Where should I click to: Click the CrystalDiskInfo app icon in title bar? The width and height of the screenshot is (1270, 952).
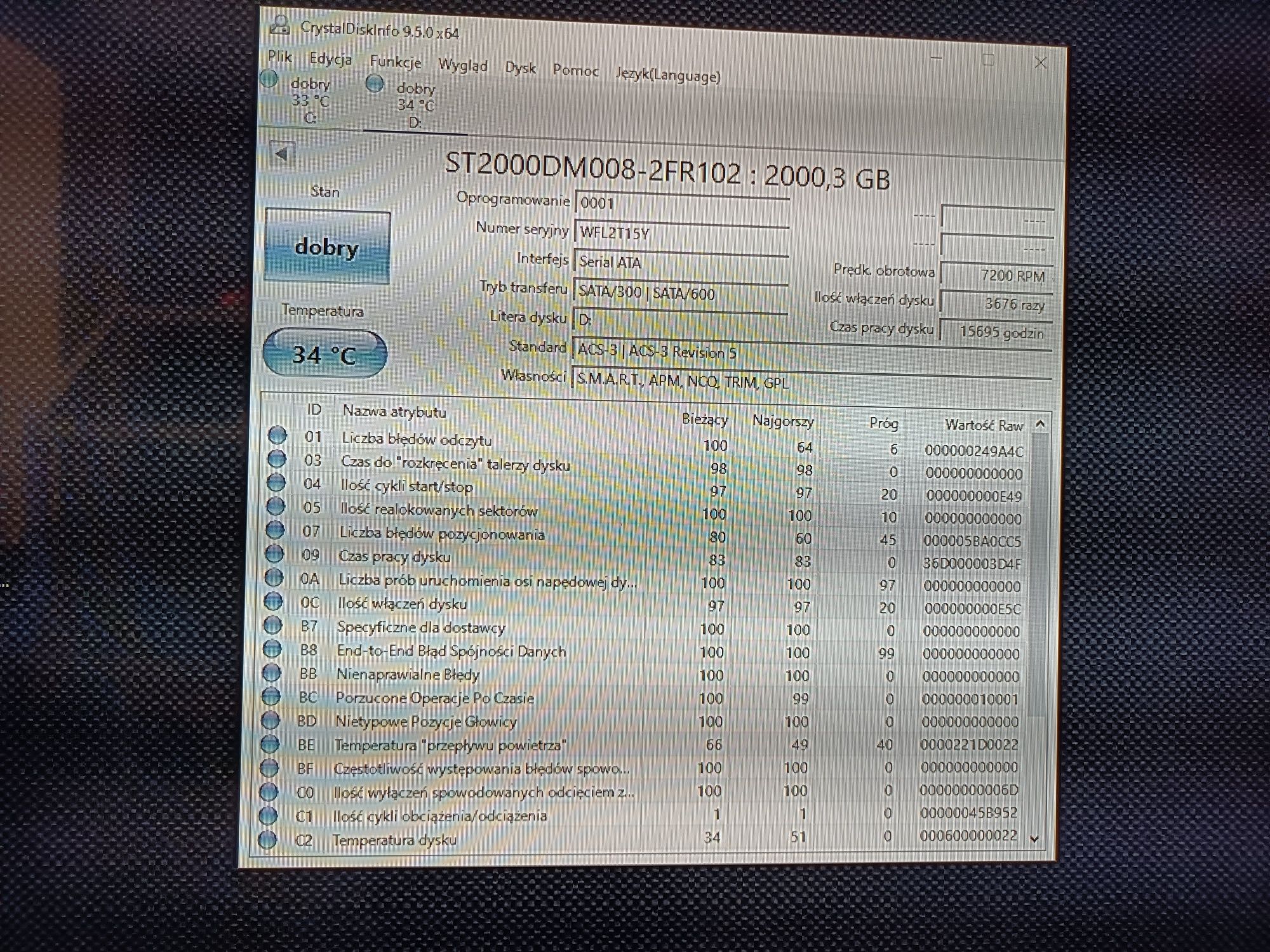[x=279, y=25]
